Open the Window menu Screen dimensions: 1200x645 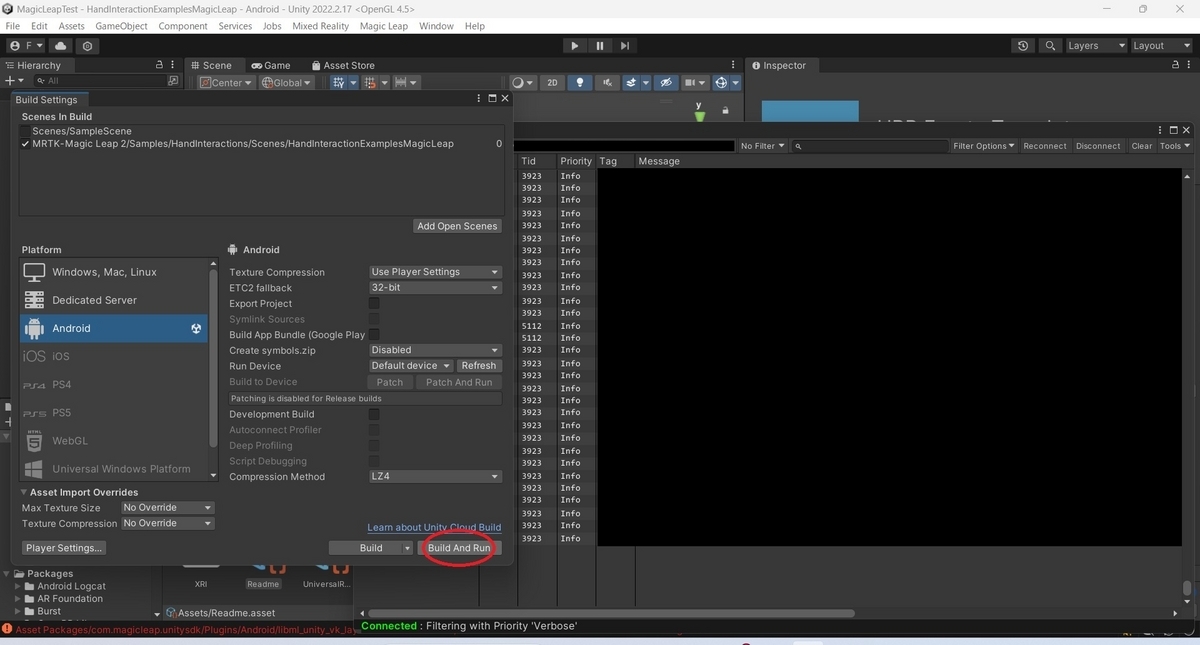436,26
